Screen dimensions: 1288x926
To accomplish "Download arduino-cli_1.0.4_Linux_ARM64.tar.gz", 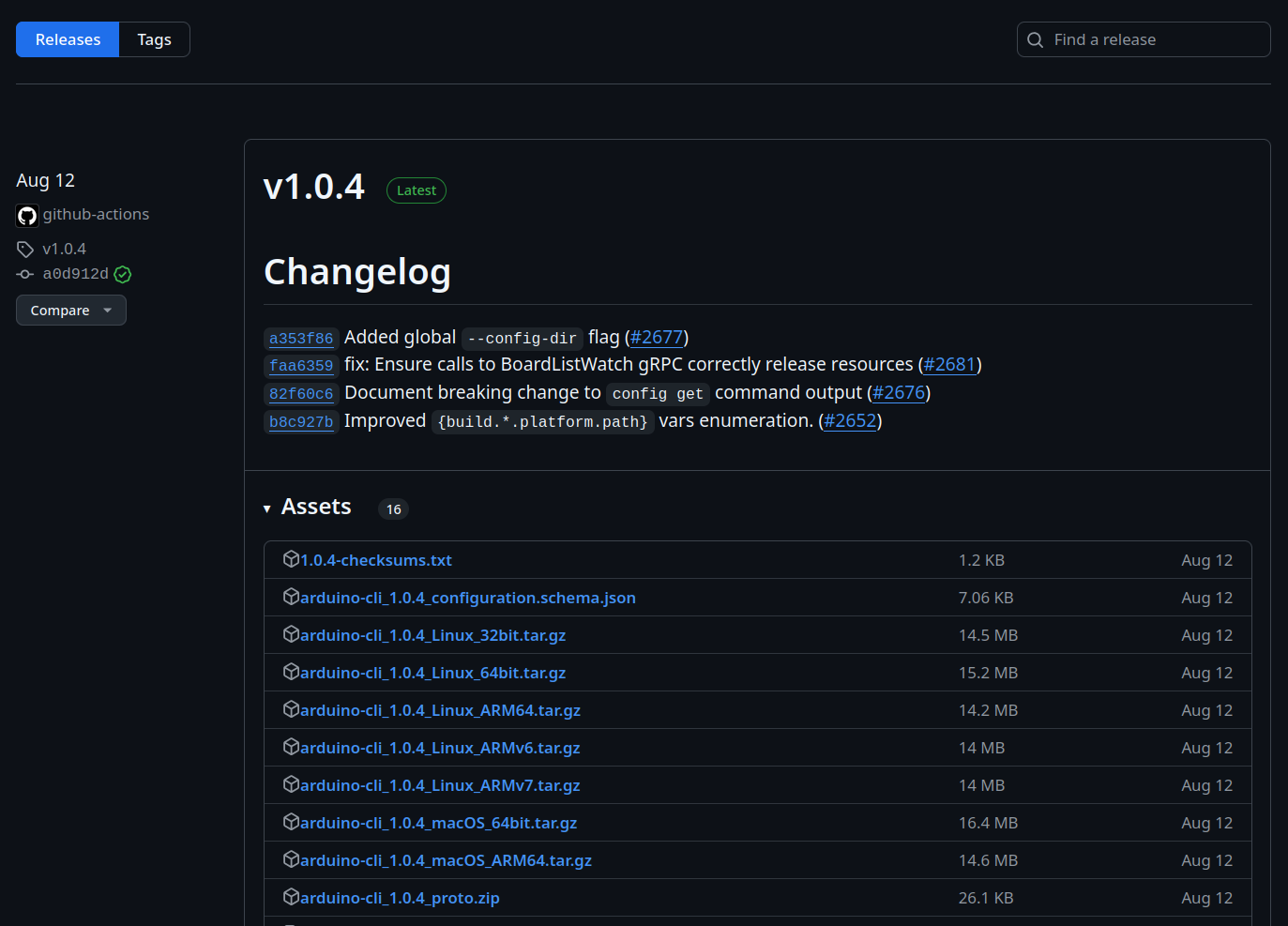I will (440, 710).
